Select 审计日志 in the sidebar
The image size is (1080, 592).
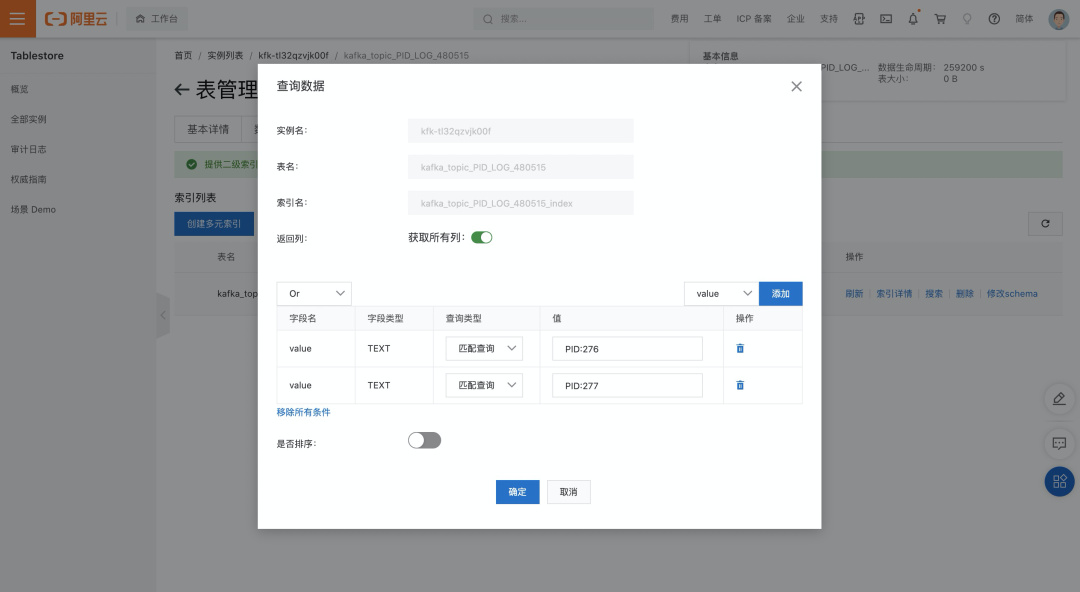pos(28,149)
